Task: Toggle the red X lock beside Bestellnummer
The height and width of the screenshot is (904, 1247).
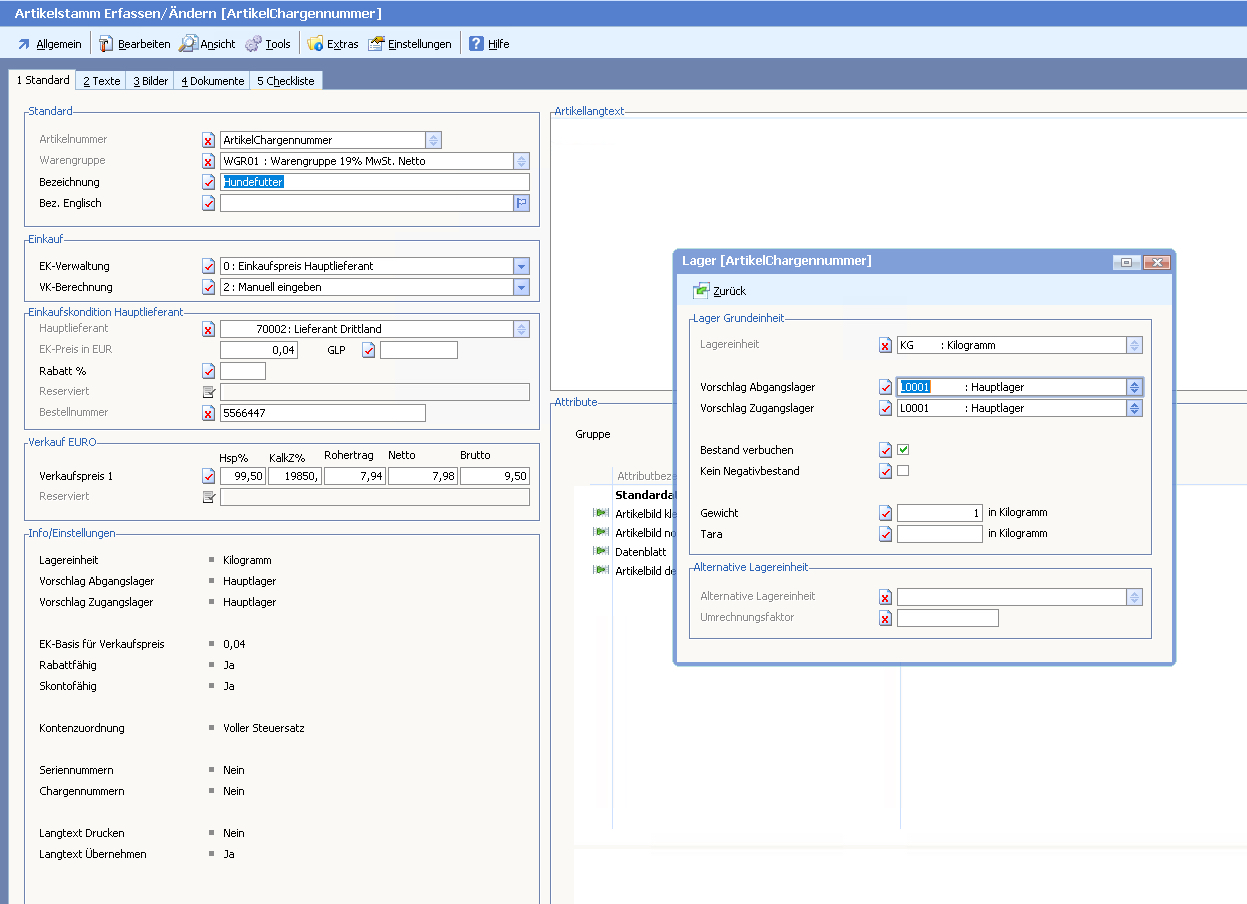Action: pyautogui.click(x=209, y=413)
